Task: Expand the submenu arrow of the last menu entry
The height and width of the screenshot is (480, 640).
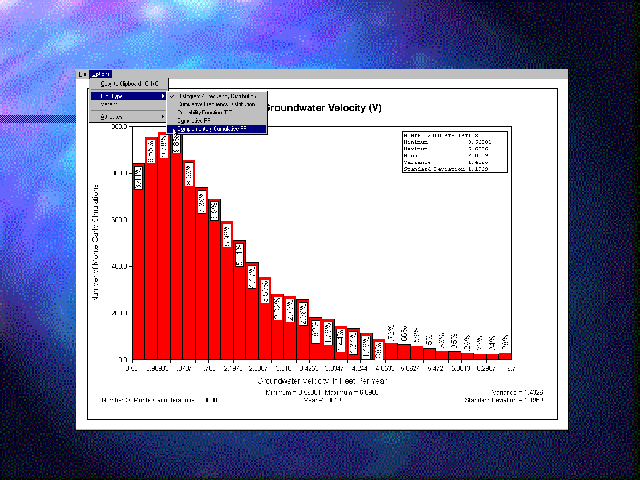Action: (163, 117)
